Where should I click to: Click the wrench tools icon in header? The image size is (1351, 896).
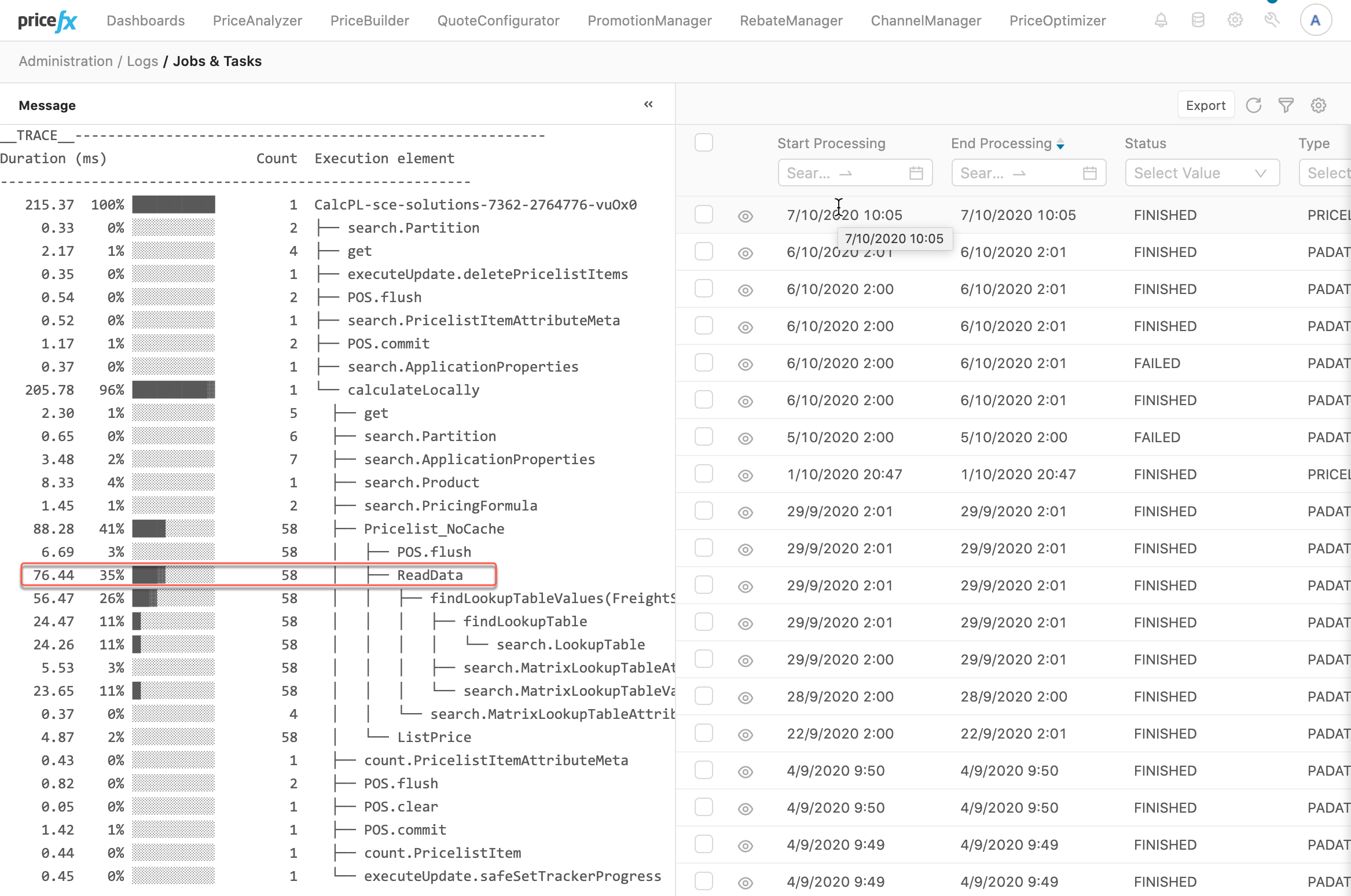pyautogui.click(x=1272, y=21)
